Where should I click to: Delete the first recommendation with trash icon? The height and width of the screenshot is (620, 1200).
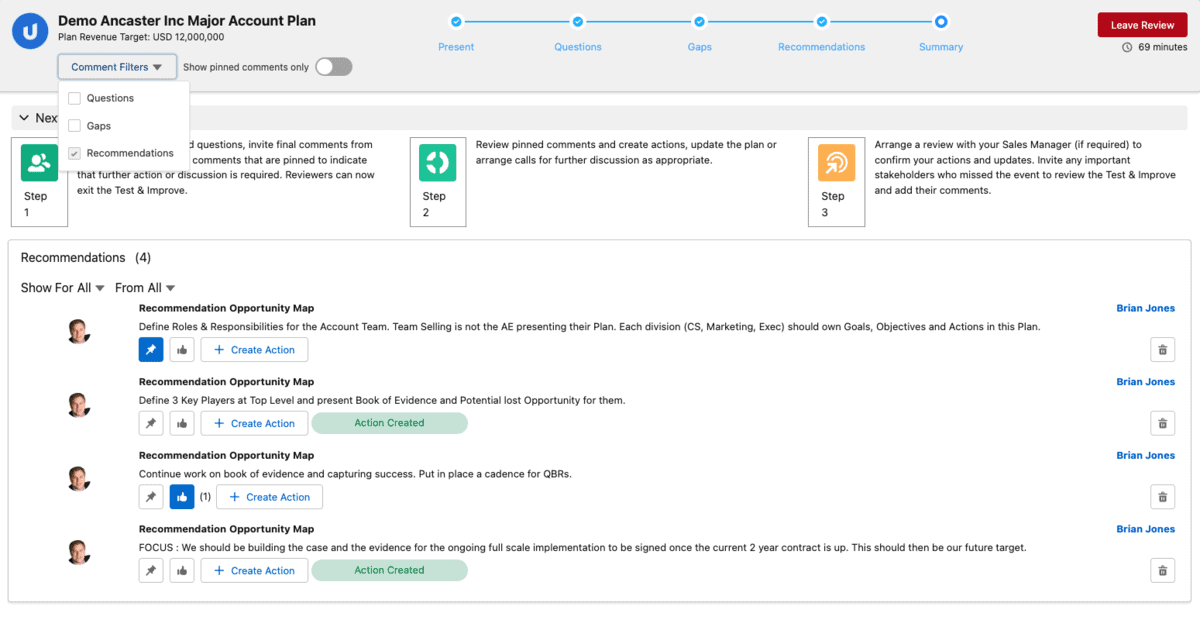(1162, 350)
